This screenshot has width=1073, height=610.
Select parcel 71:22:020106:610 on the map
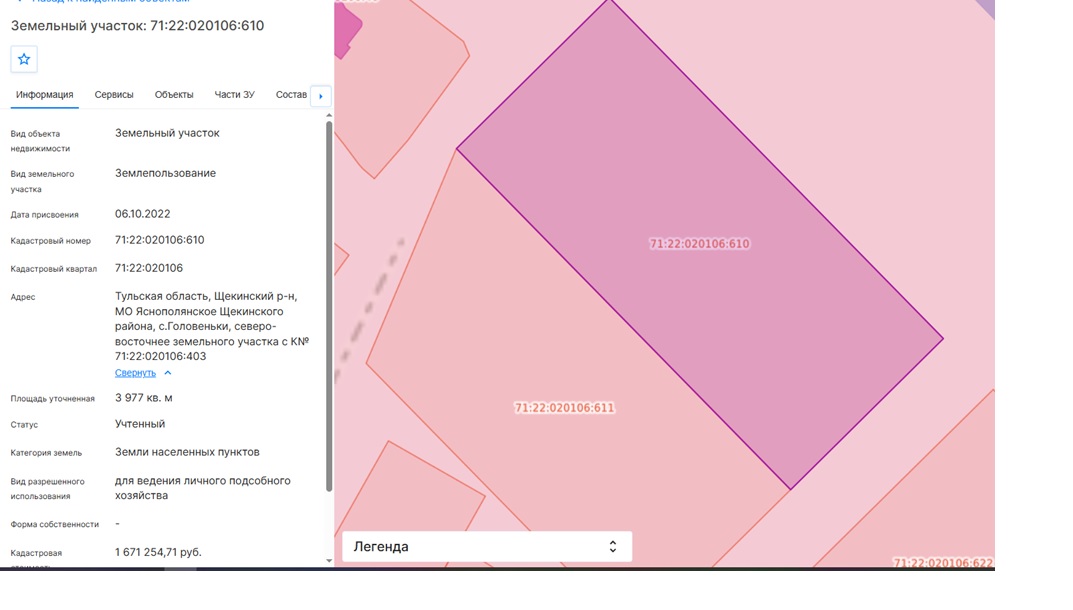point(699,244)
